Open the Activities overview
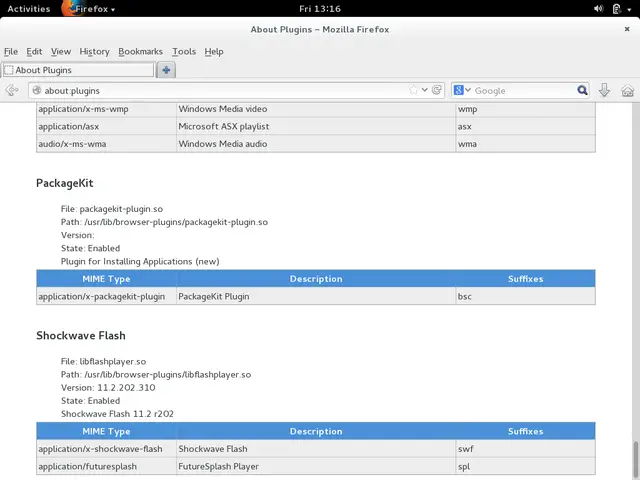 click(x=29, y=9)
